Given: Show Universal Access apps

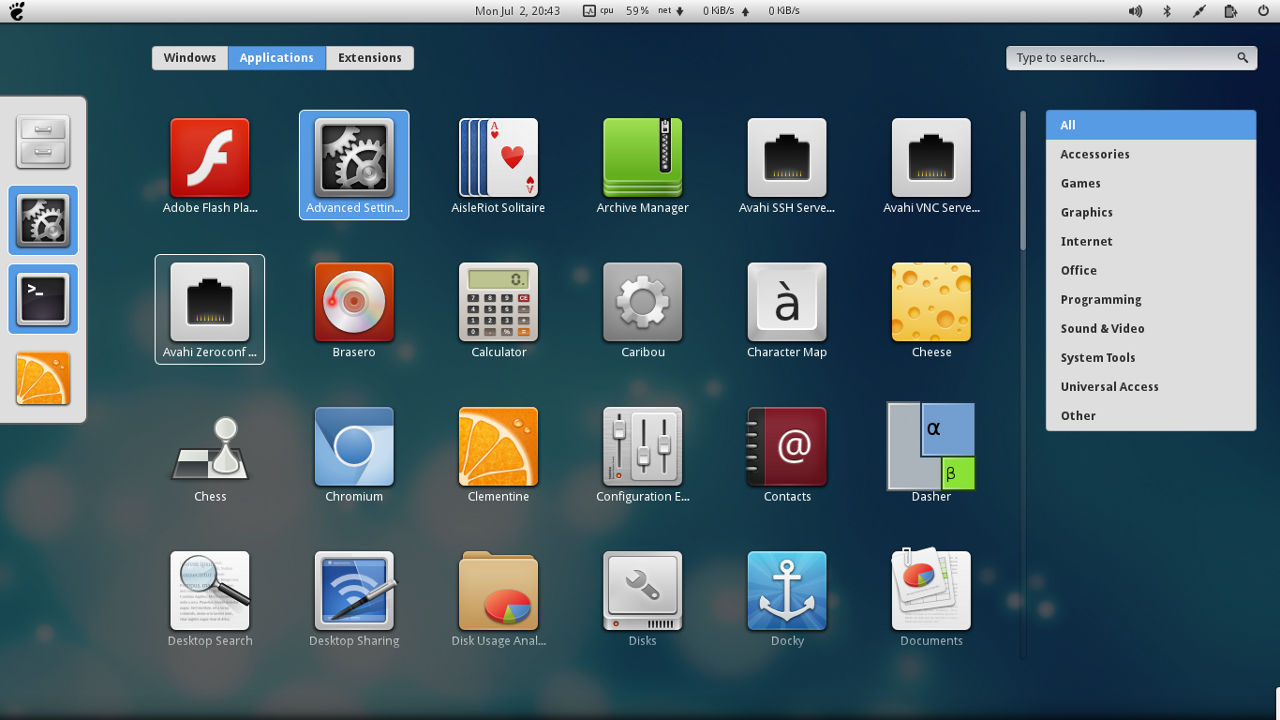Looking at the screenshot, I should [x=1151, y=386].
